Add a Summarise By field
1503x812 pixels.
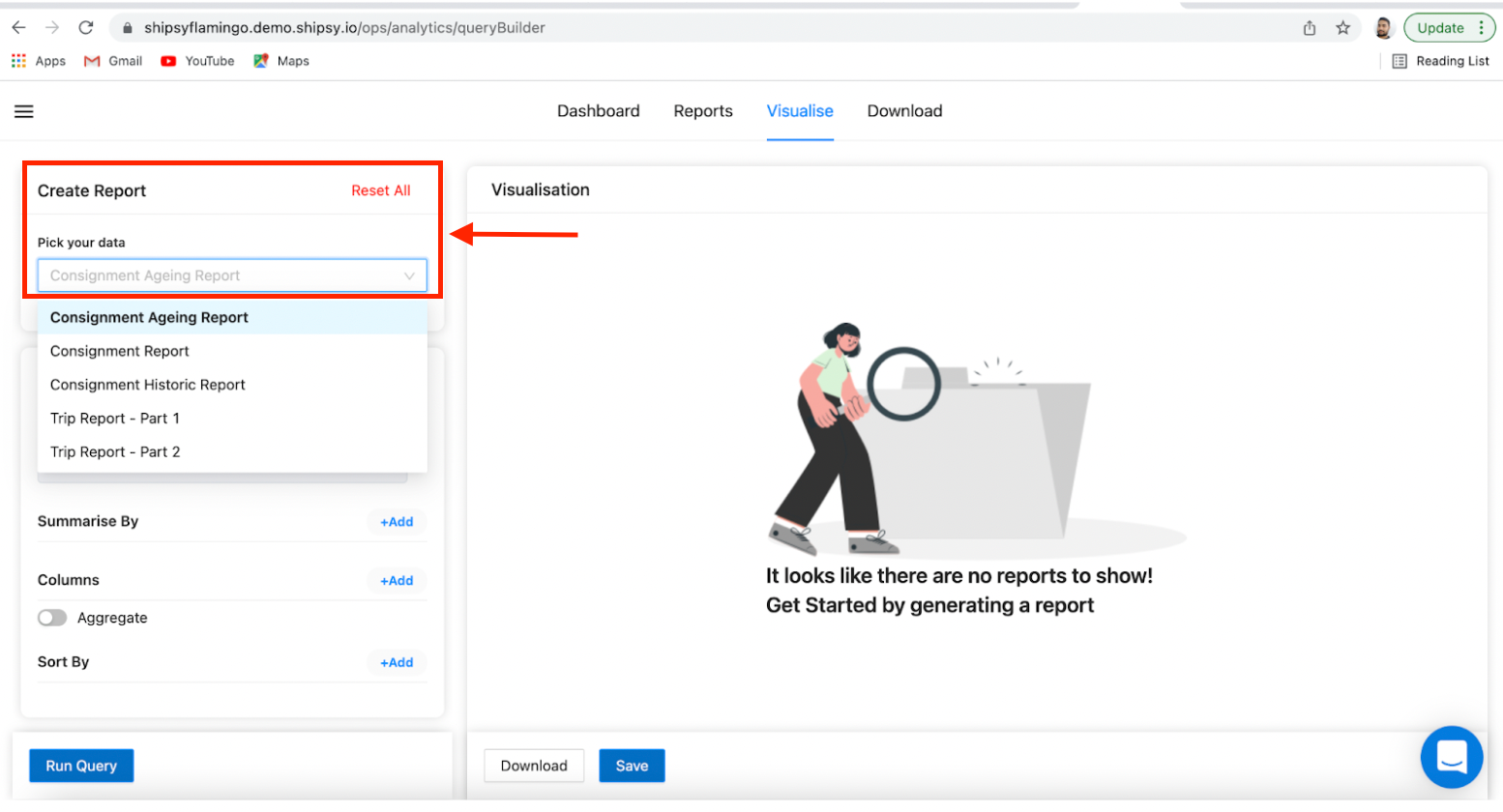pyautogui.click(x=397, y=522)
